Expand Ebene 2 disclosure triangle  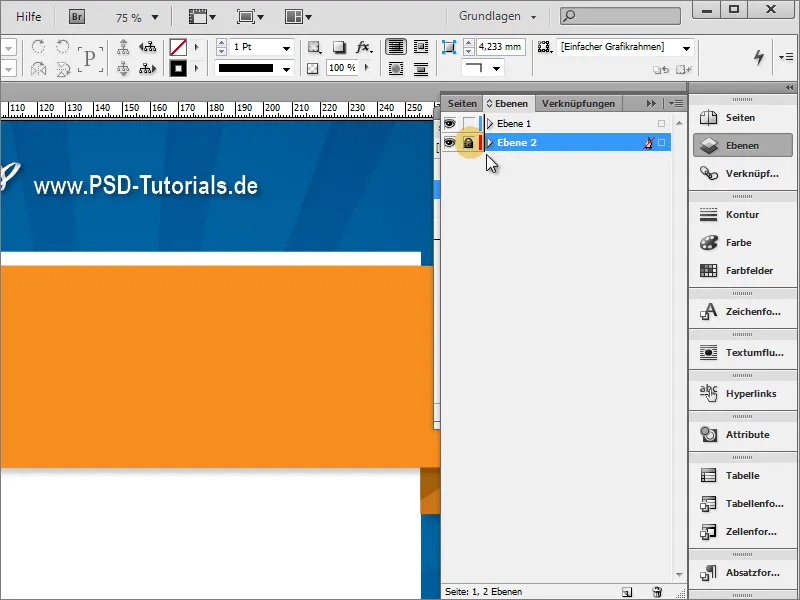click(490, 143)
